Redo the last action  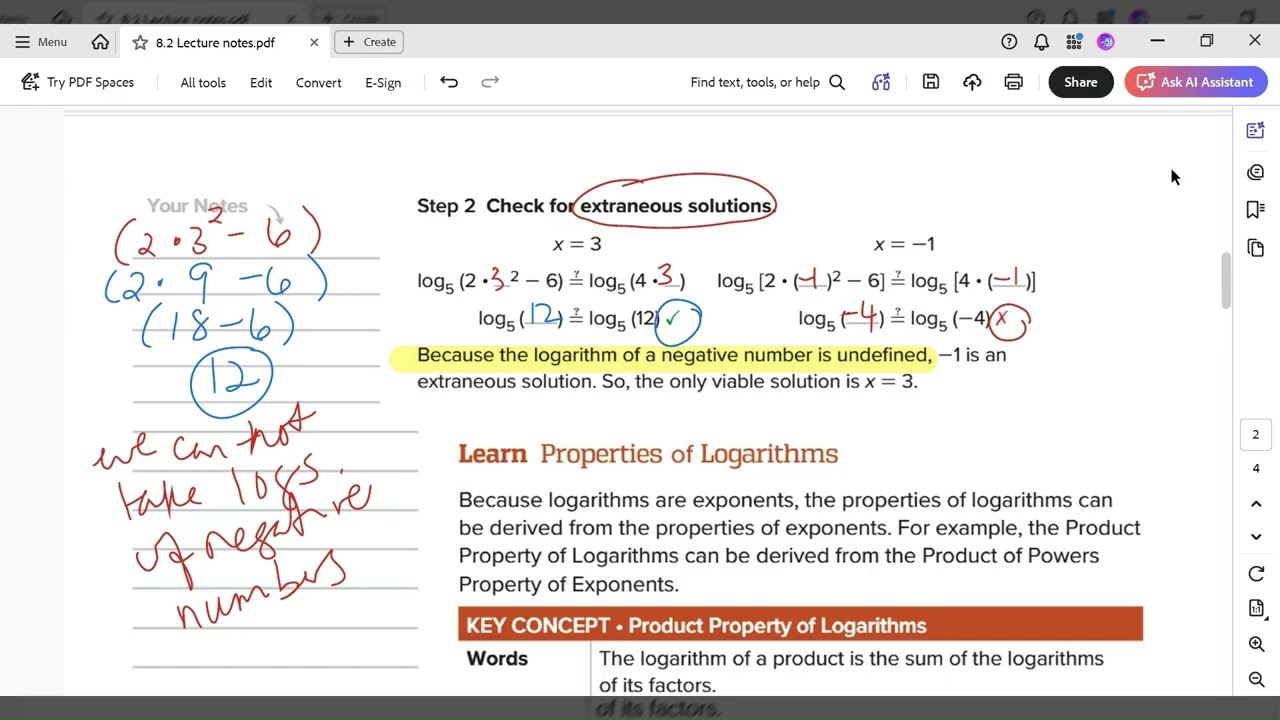(x=490, y=82)
